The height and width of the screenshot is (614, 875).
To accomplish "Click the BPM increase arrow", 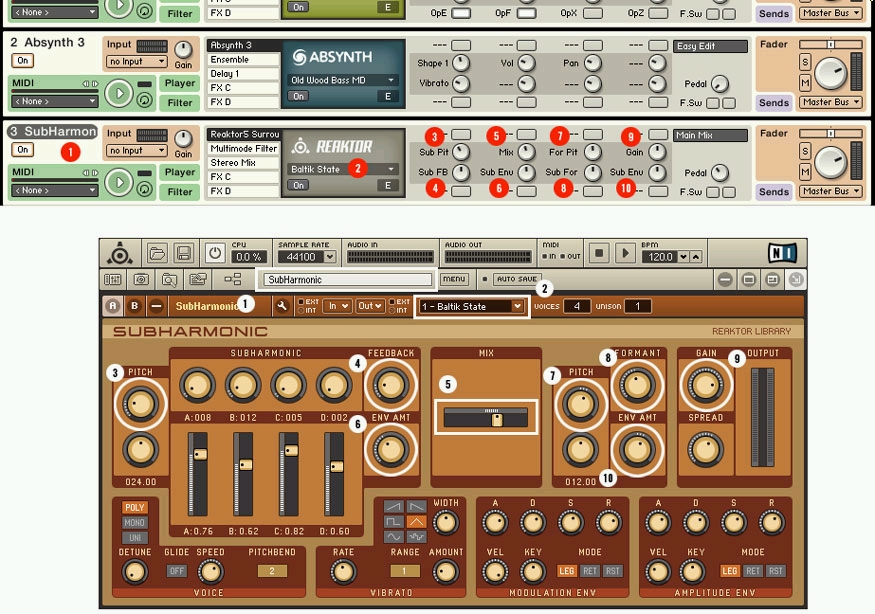I will (696, 257).
